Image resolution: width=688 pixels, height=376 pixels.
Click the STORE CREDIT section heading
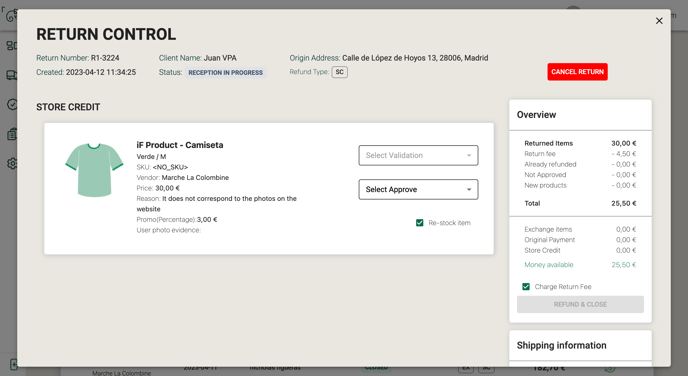(68, 107)
